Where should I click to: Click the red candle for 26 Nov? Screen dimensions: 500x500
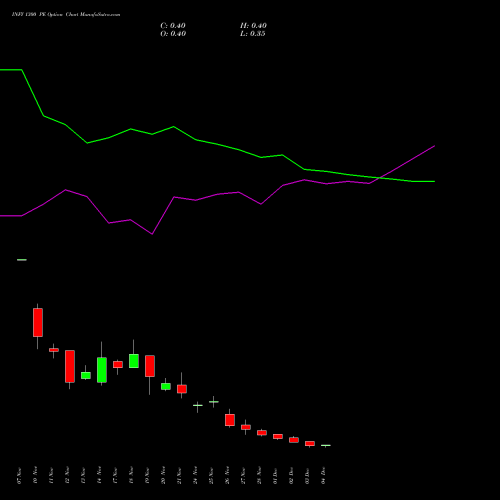click(230, 420)
